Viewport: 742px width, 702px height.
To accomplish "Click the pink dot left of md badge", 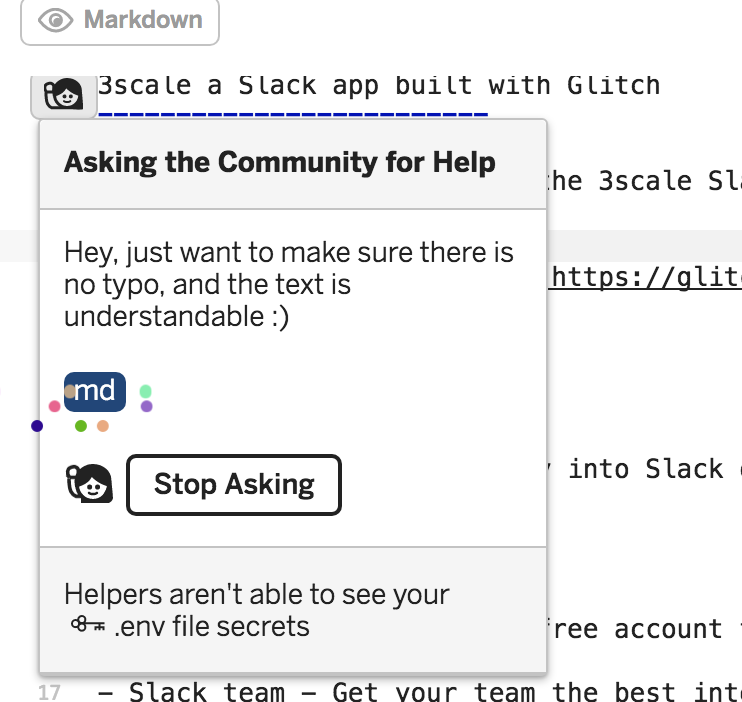I will 54,406.
